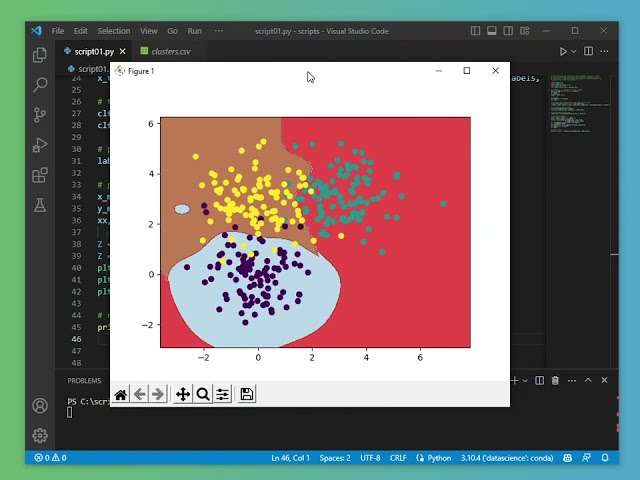The height and width of the screenshot is (480, 640).
Task: Open the Selection menu
Action: pyautogui.click(x=113, y=31)
